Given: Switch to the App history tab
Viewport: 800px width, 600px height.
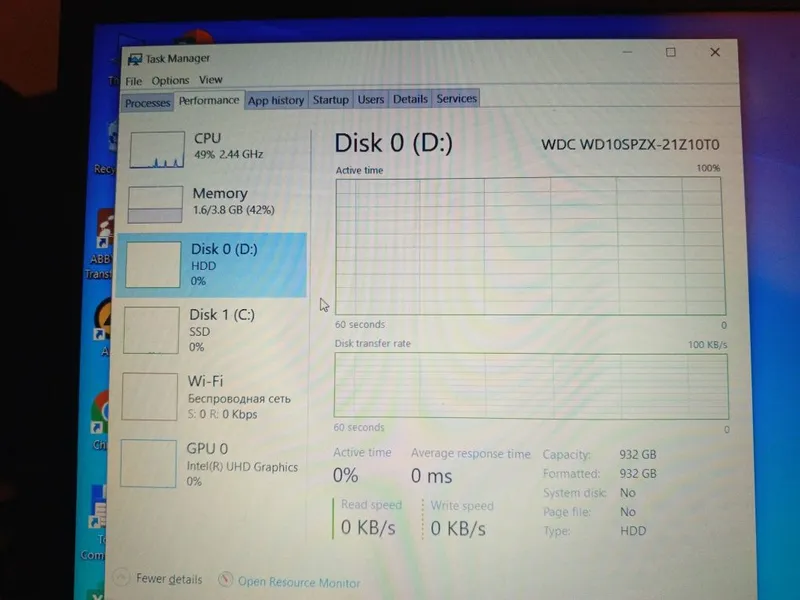Looking at the screenshot, I should coord(276,100).
